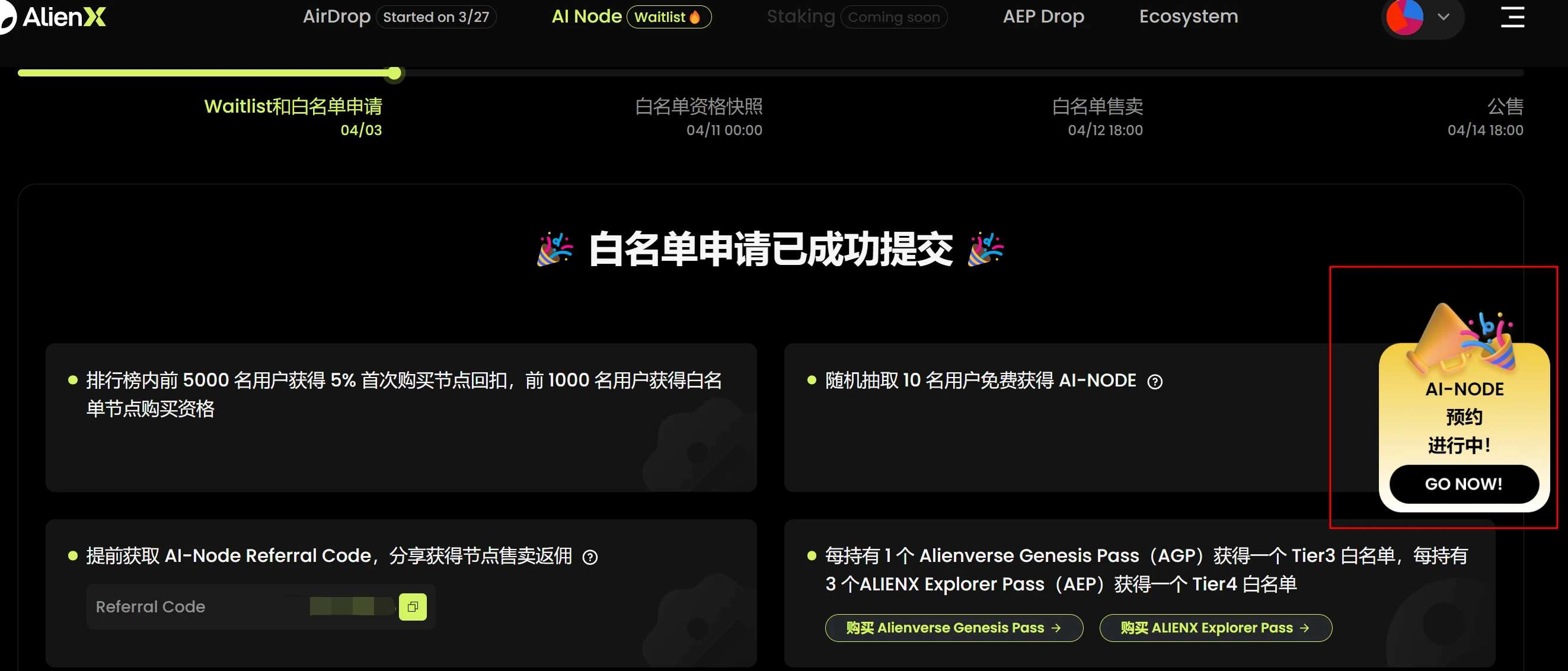Copy the Referral Code
Viewport: 1568px width, 671px height.
tap(413, 606)
